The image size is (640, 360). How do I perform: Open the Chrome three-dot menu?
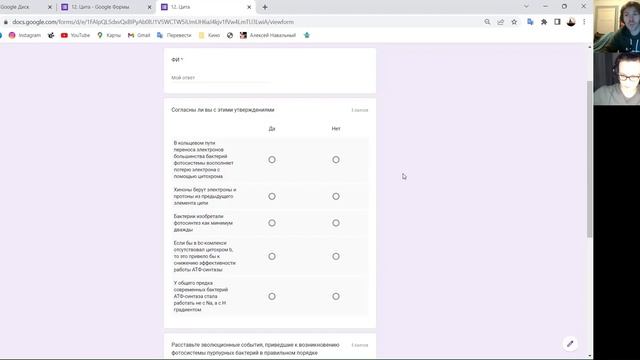[584, 22]
